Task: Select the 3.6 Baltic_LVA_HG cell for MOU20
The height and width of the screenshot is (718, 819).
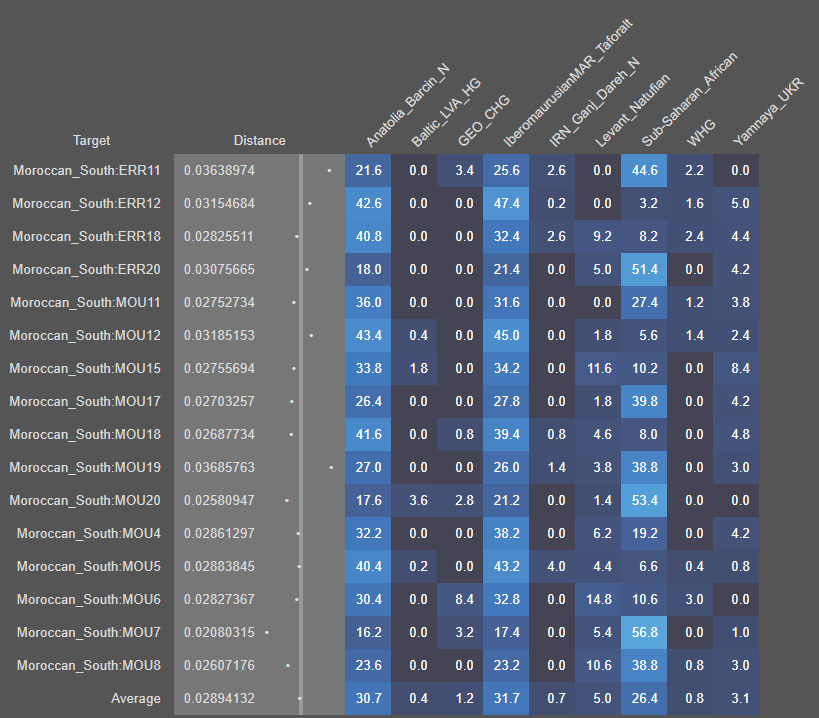Action: (x=414, y=501)
